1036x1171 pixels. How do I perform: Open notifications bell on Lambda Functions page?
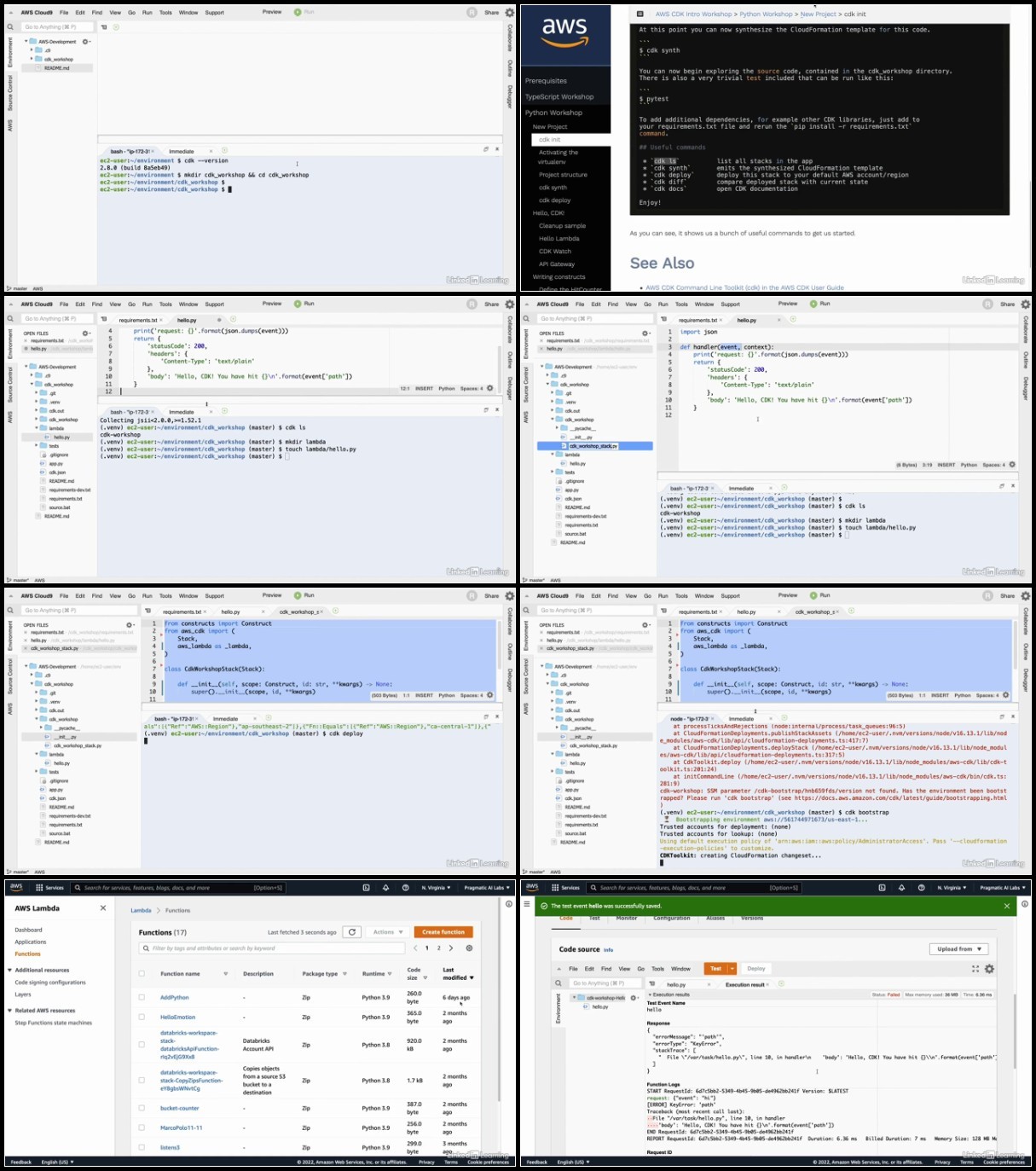coord(386,888)
